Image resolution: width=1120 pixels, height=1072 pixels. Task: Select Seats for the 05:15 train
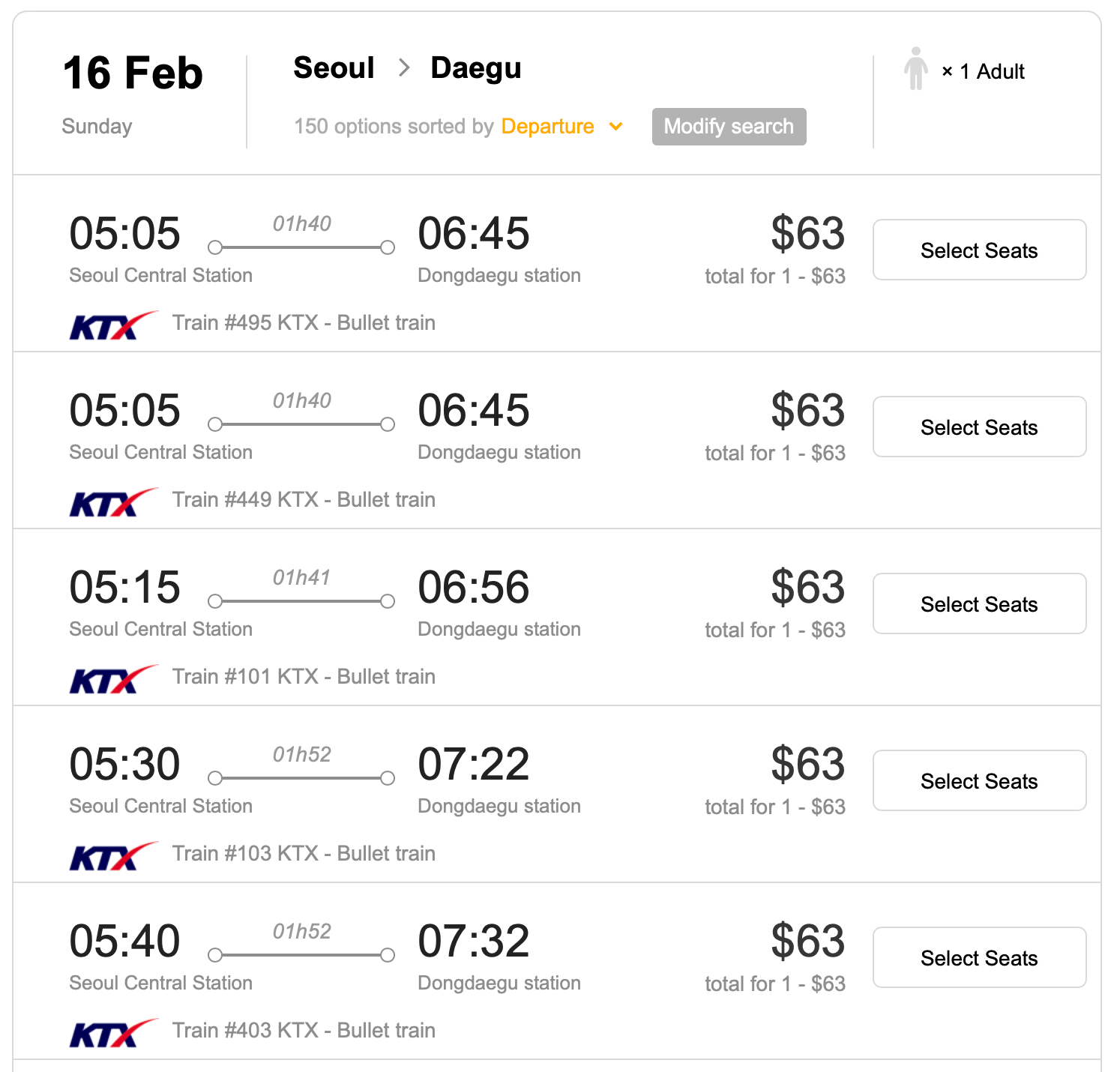(979, 604)
